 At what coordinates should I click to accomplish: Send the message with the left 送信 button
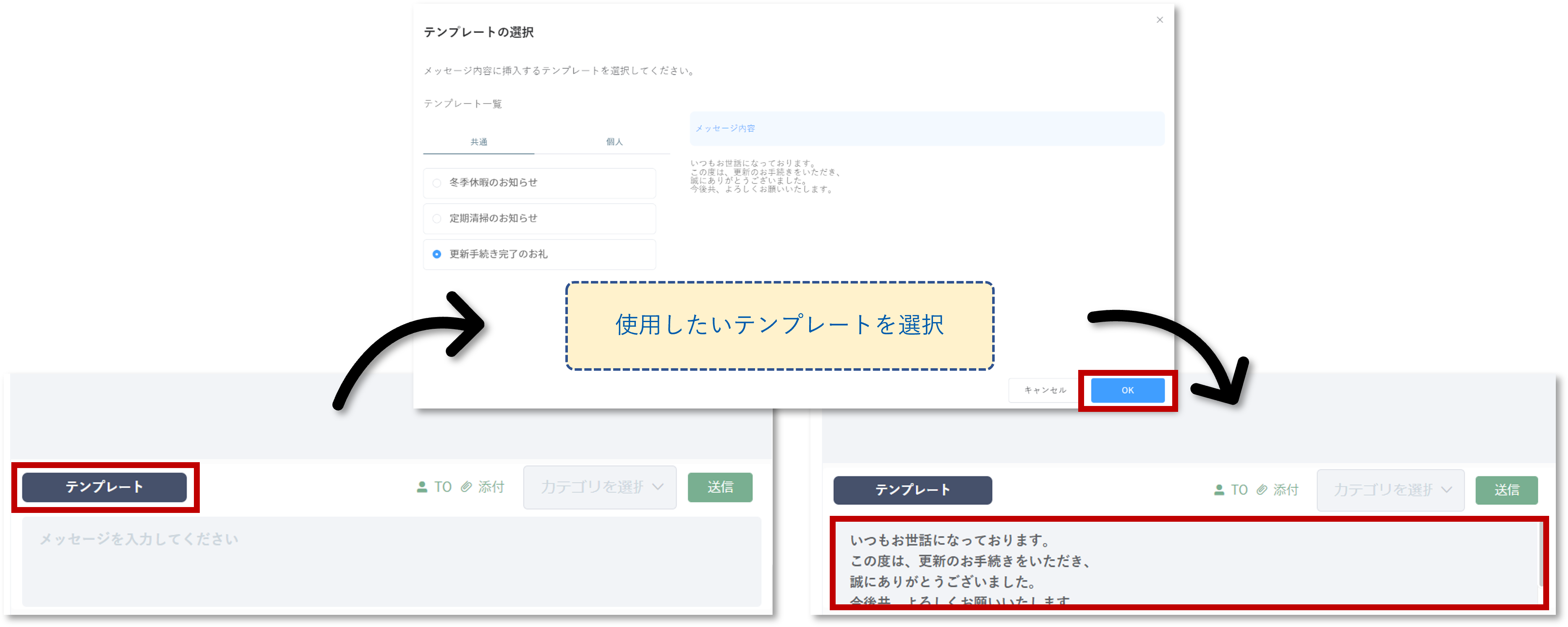pos(720,487)
